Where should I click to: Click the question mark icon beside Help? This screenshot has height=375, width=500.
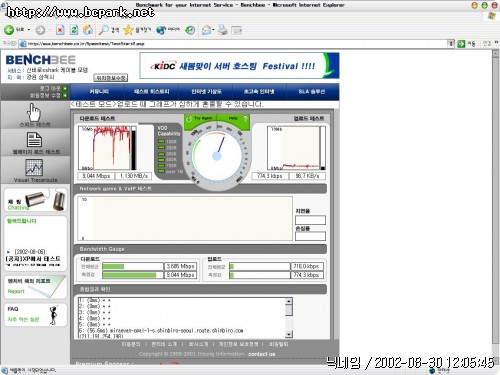click(245, 119)
